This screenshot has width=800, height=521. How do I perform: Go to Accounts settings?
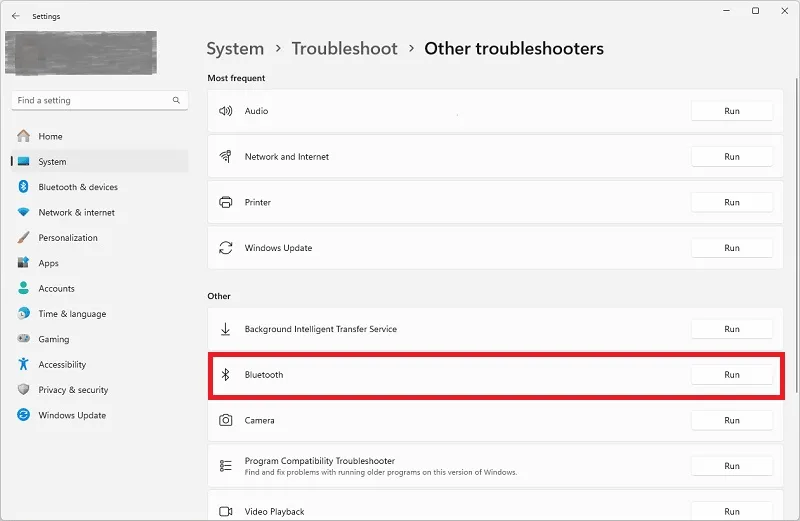[99, 288]
